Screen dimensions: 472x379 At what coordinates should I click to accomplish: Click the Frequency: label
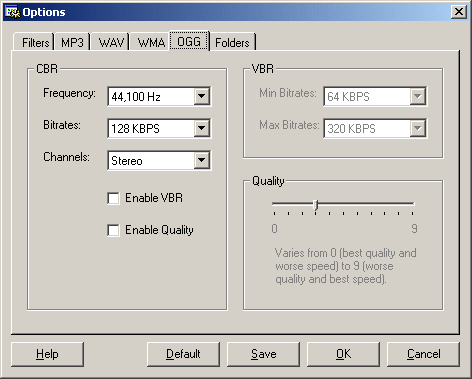pos(69,93)
